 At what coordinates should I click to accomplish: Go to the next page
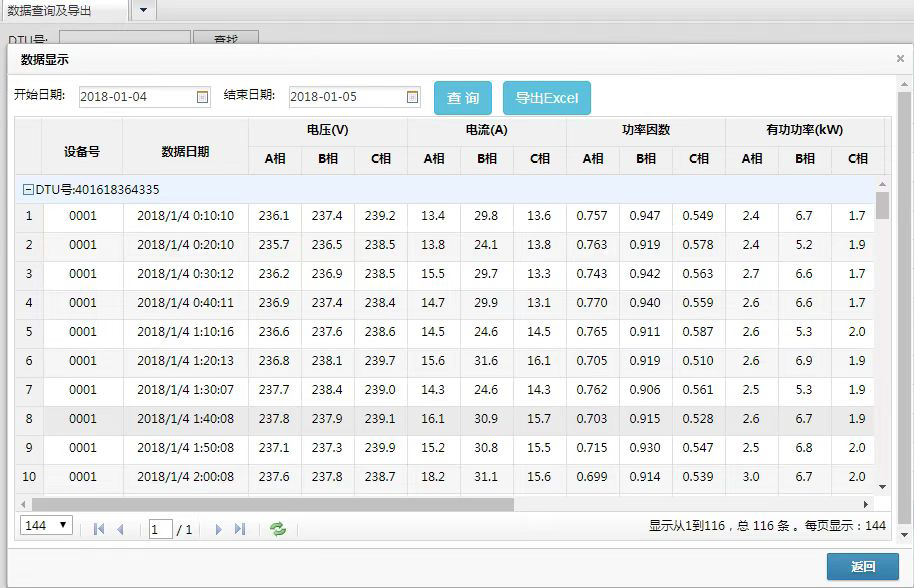[218, 528]
